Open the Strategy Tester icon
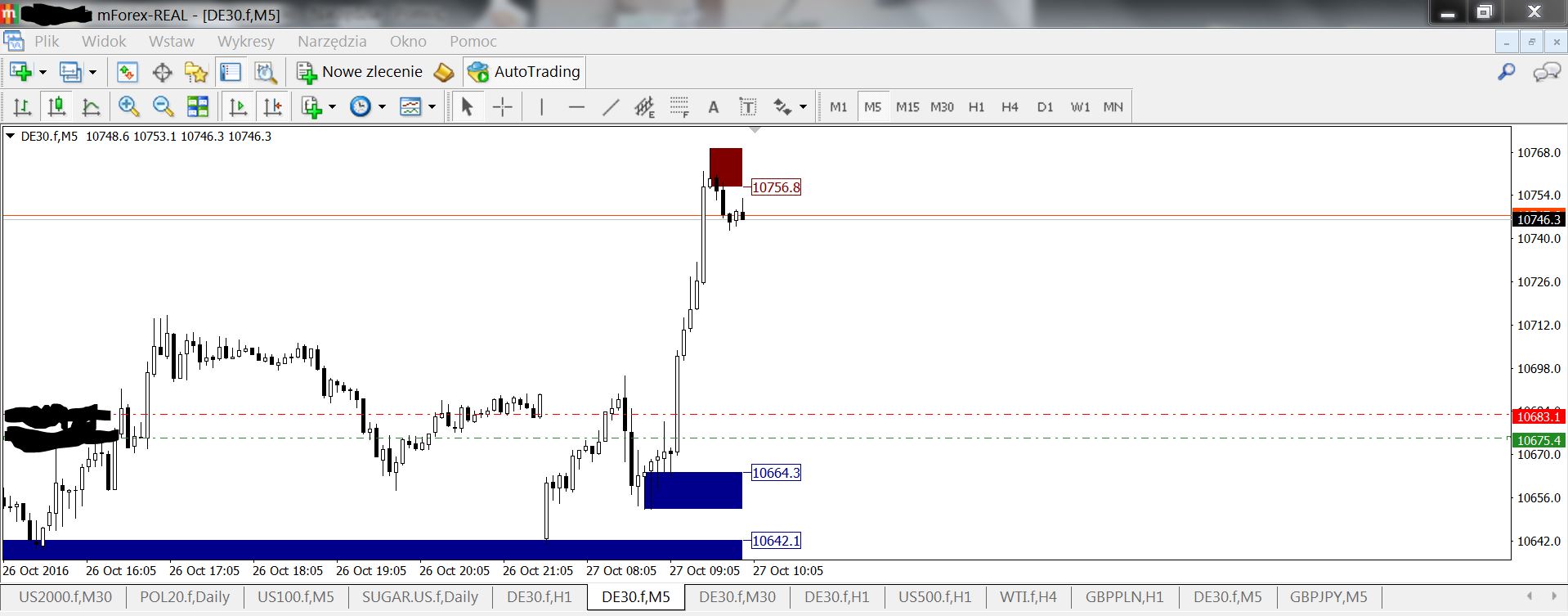The width and height of the screenshot is (1568, 616). (266, 72)
